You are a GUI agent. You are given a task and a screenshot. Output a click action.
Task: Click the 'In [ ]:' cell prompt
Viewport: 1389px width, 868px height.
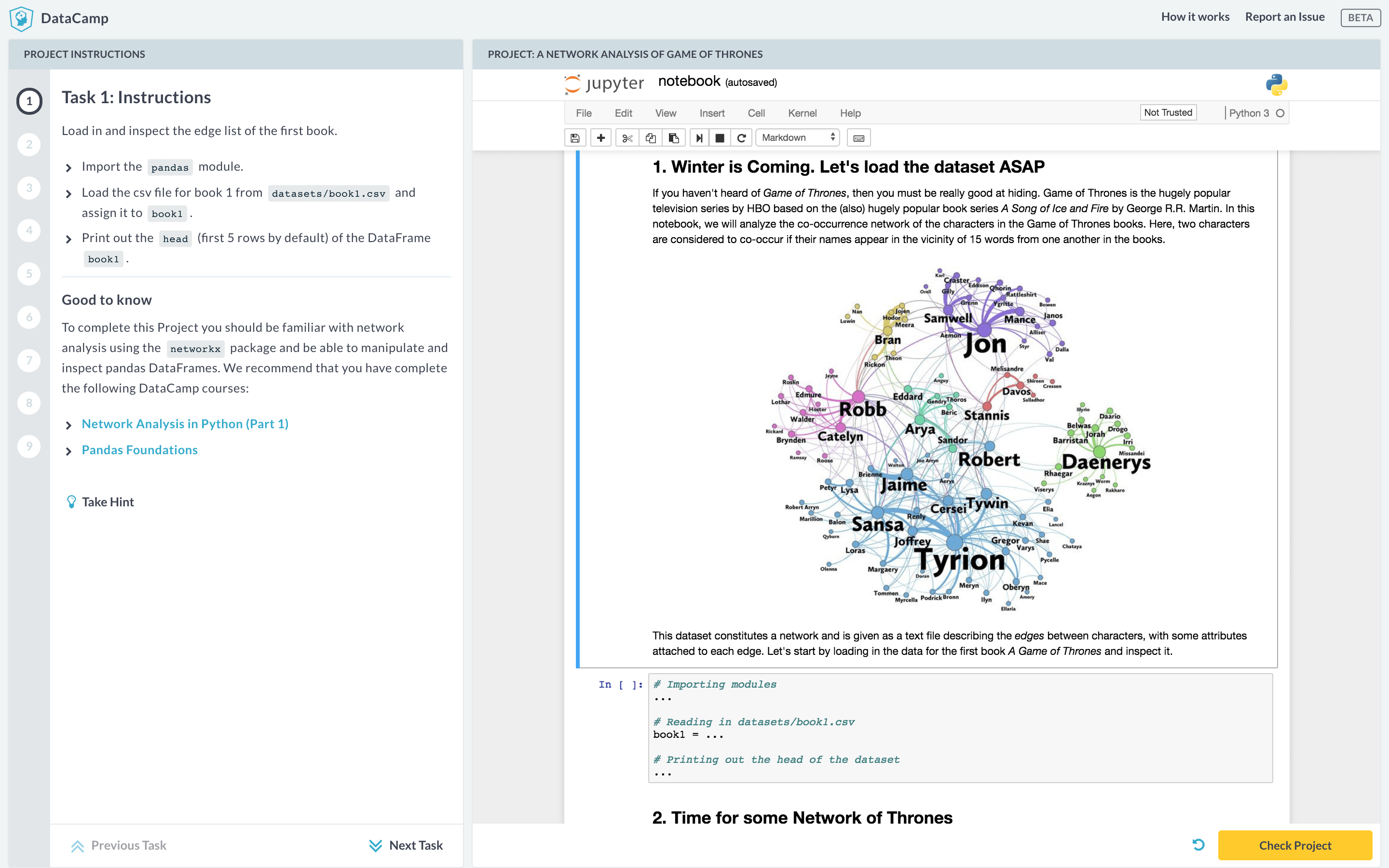pos(620,684)
